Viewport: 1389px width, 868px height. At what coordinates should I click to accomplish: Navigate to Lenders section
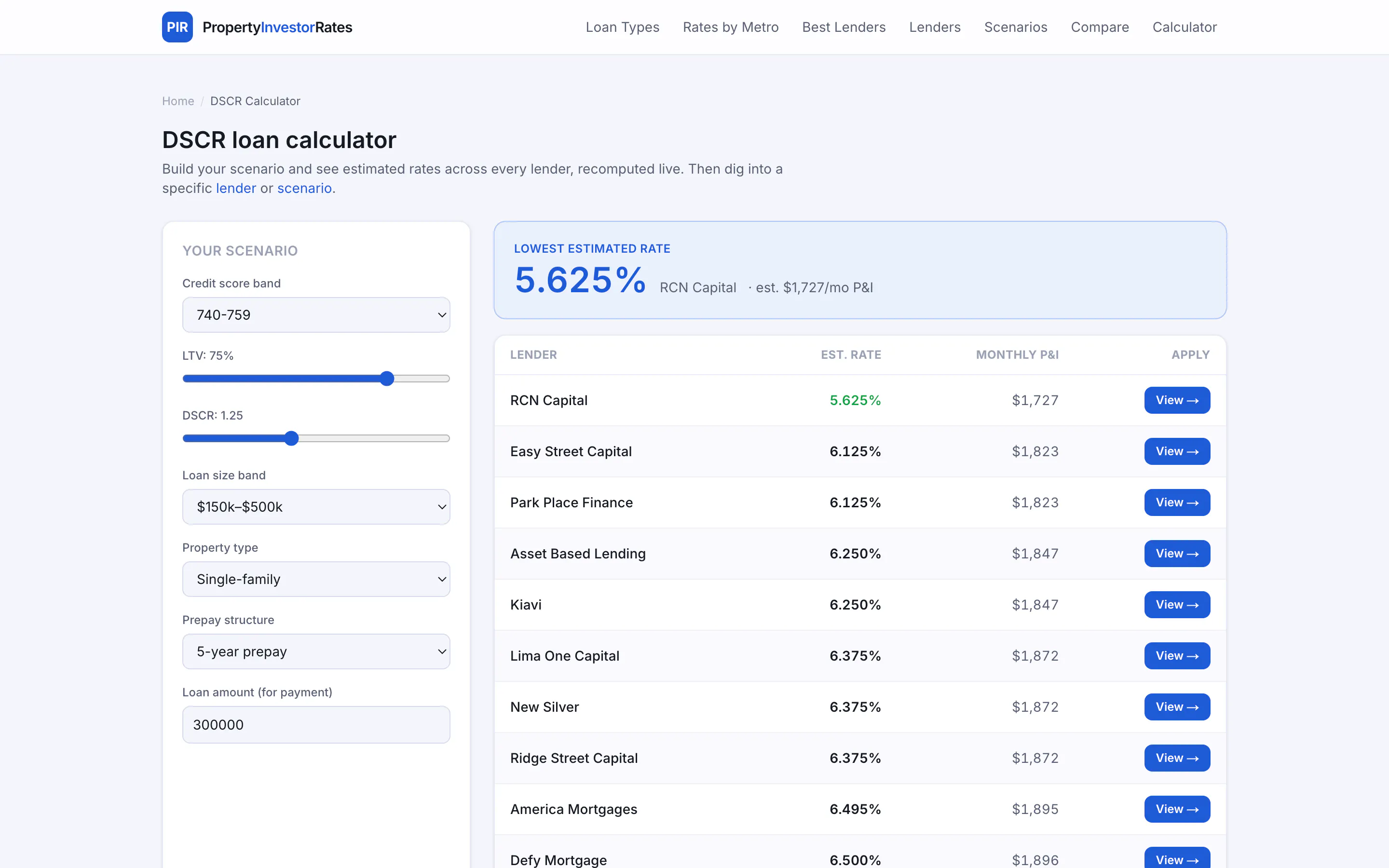(935, 27)
